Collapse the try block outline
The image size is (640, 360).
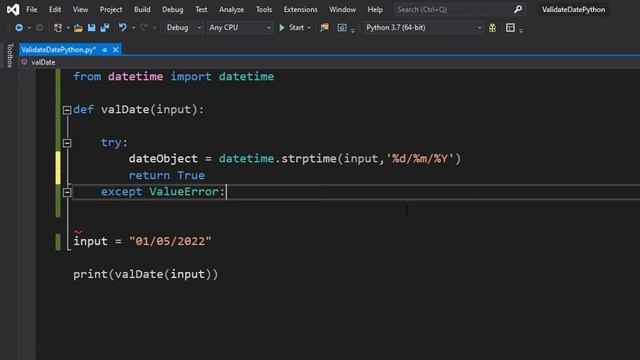coord(67,143)
